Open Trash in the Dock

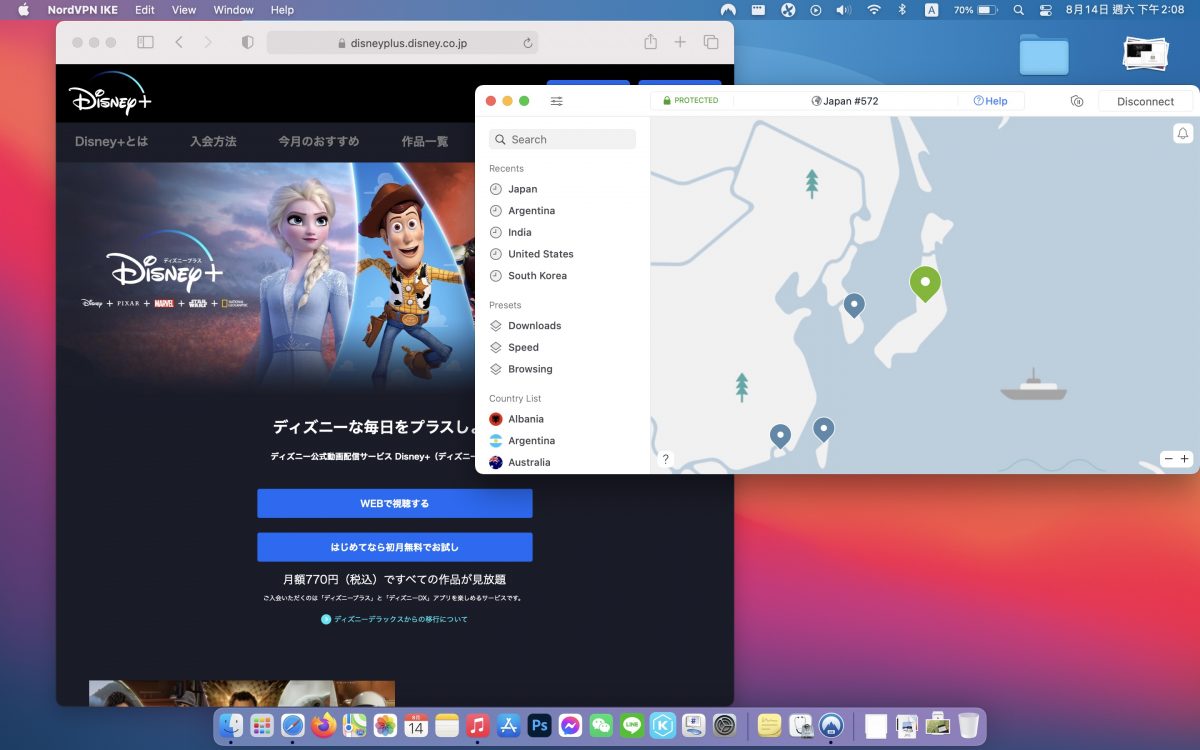coord(968,726)
